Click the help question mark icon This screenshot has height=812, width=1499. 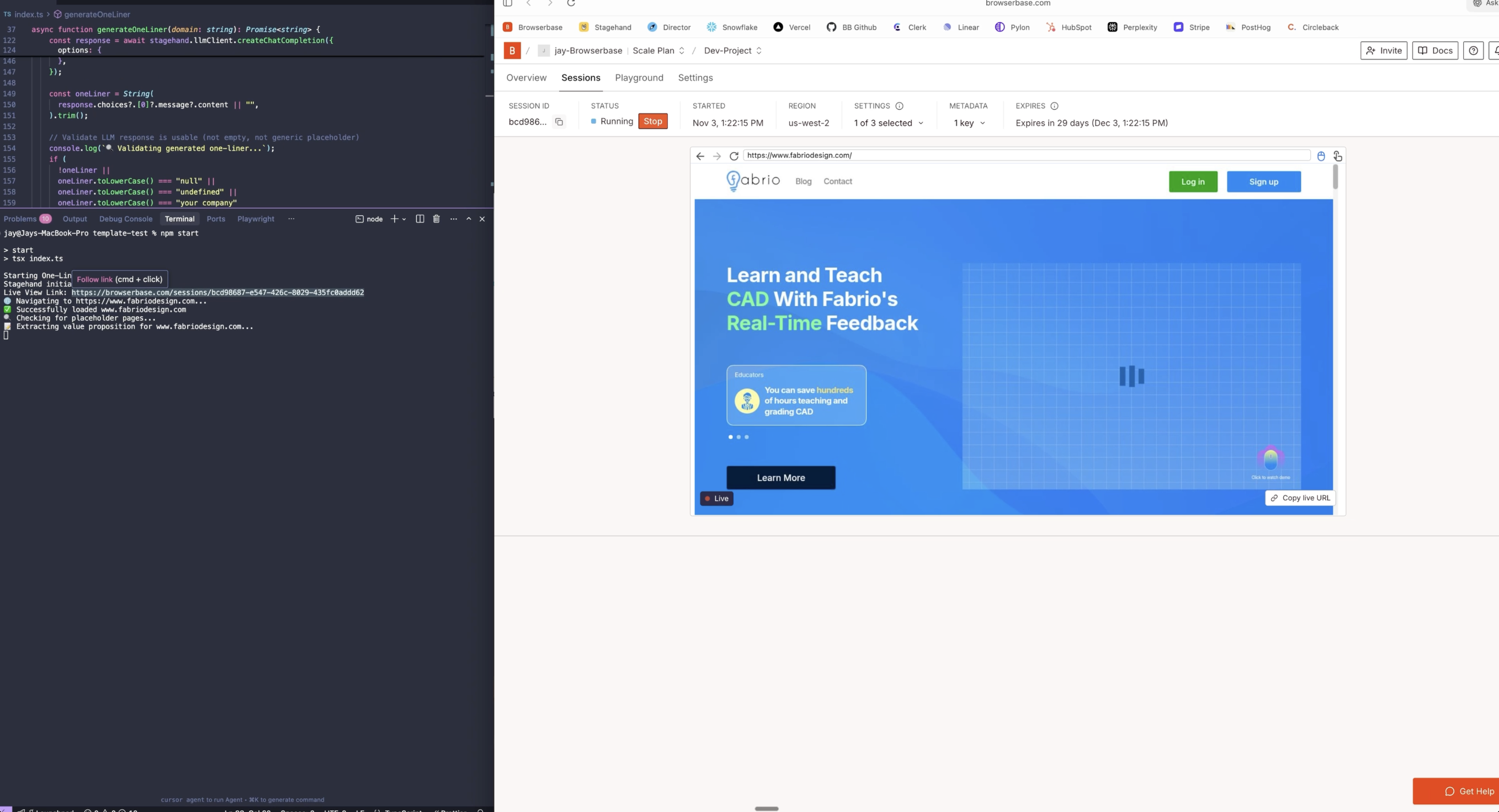(1473, 51)
